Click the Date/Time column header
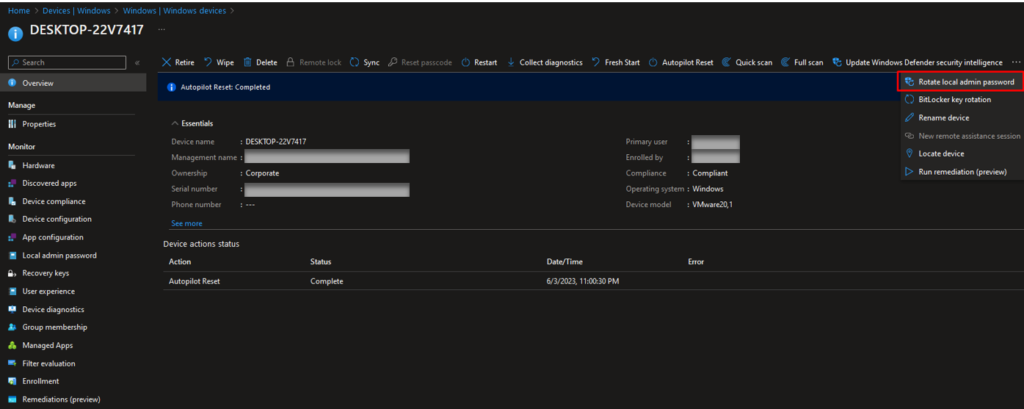The width and height of the screenshot is (1024, 409). tap(565, 262)
